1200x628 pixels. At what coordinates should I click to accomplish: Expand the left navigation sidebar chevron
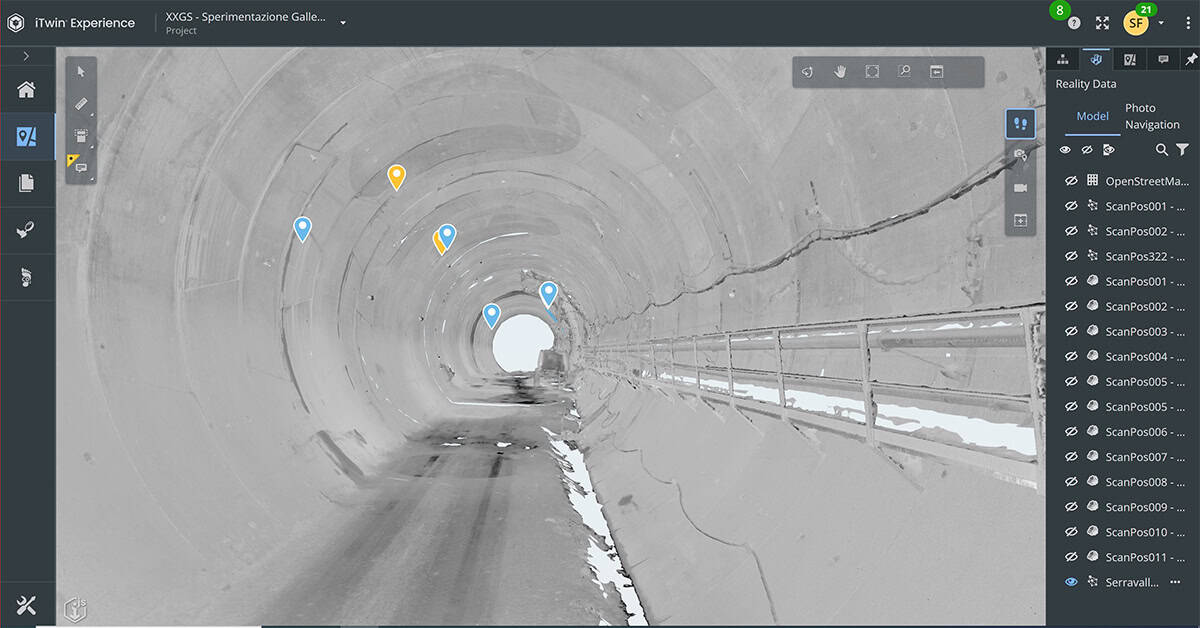(26, 56)
